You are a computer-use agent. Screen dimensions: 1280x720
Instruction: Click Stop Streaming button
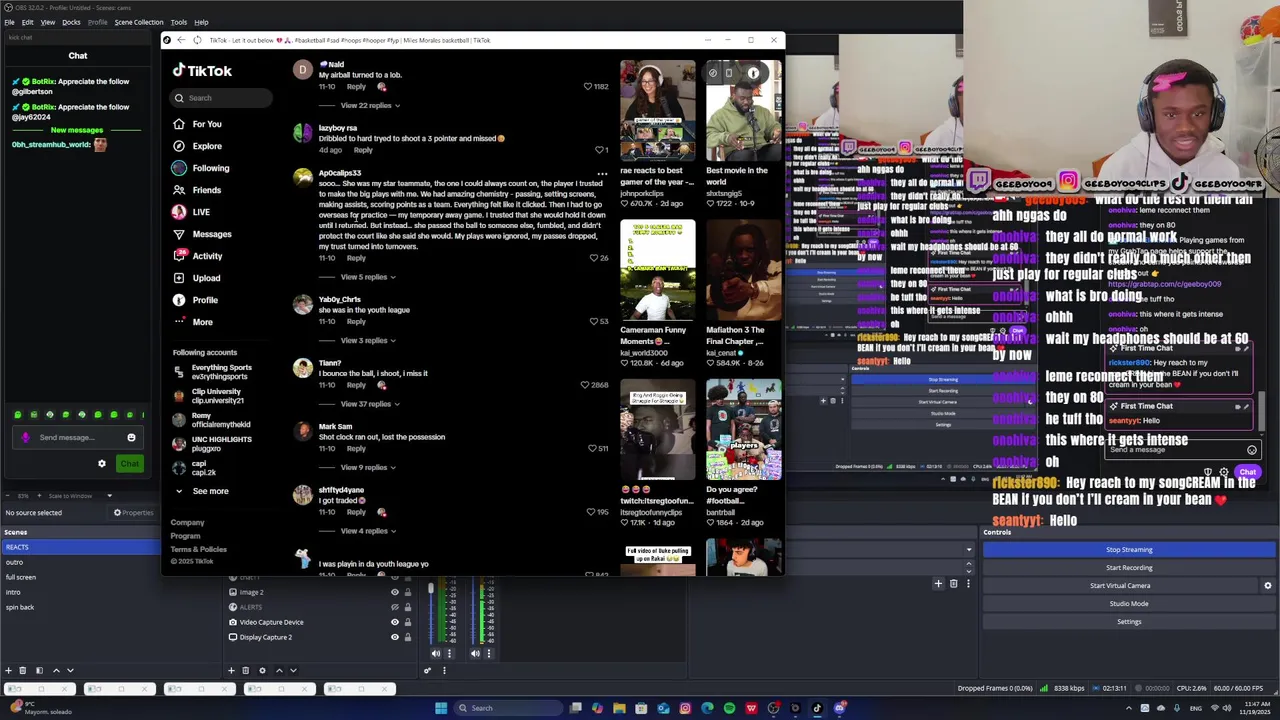tap(1129, 550)
